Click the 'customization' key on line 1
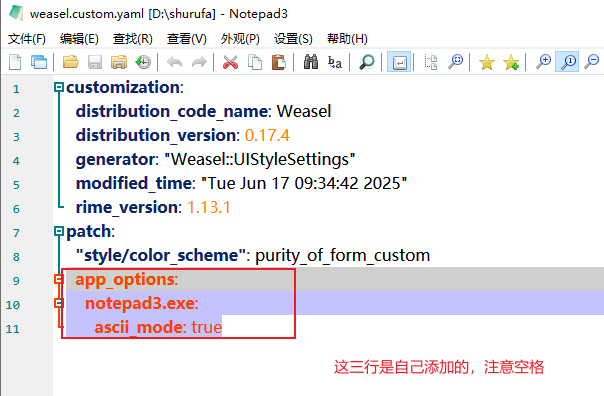 [x=123, y=87]
